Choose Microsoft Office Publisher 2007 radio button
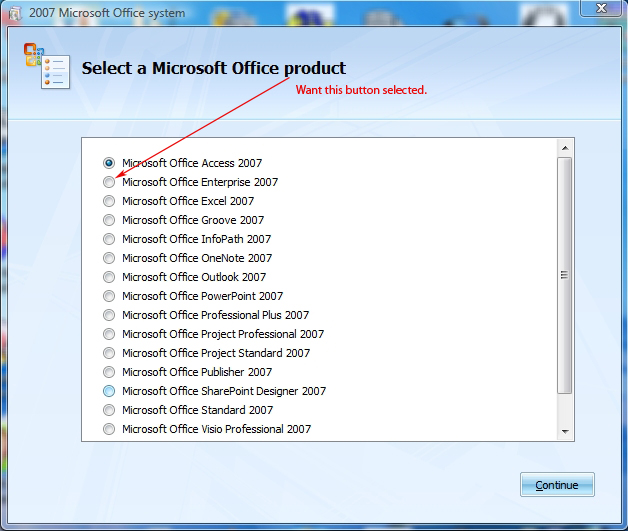 [x=109, y=372]
